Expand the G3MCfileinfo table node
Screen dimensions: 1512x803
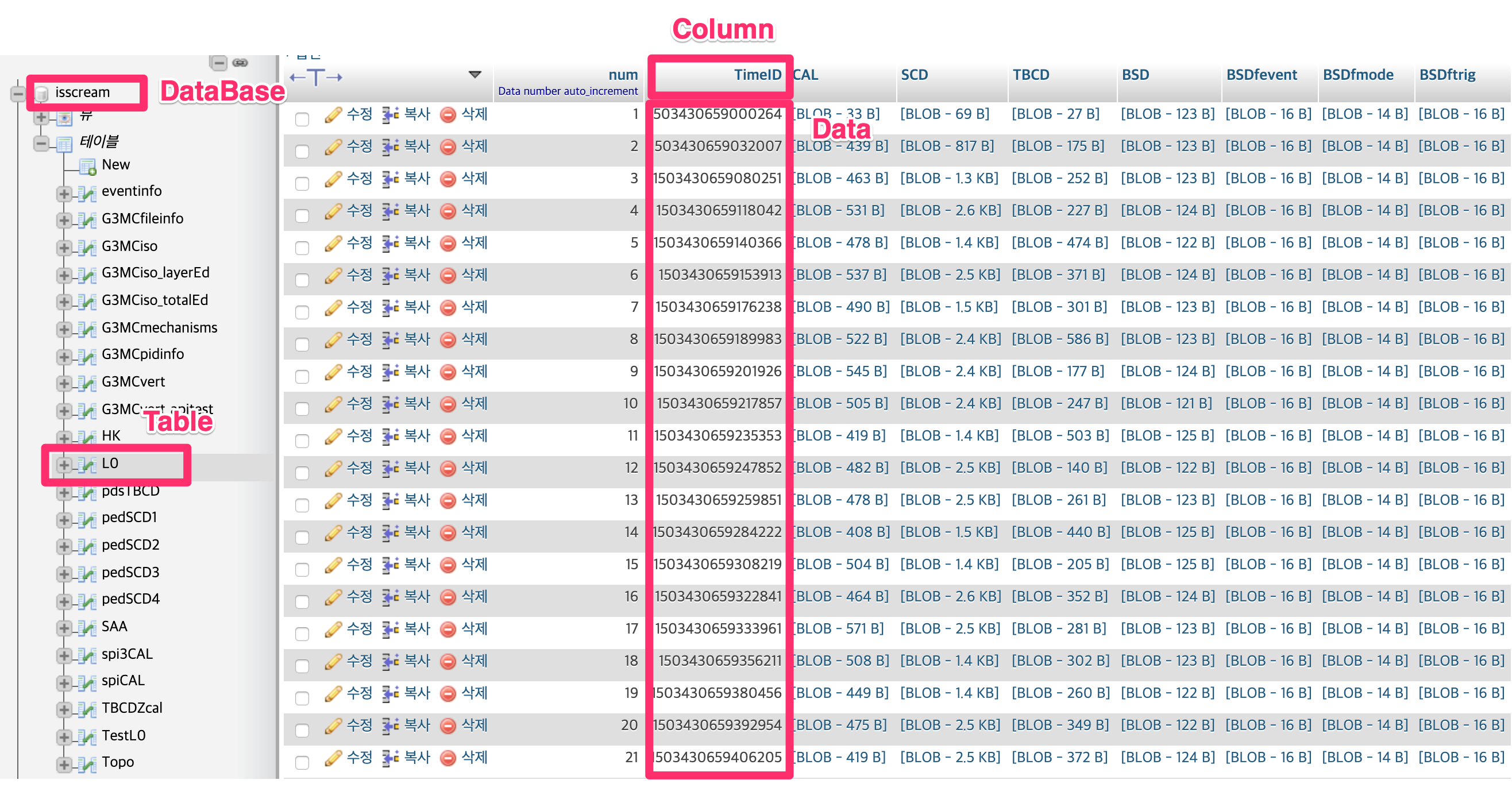[x=64, y=220]
